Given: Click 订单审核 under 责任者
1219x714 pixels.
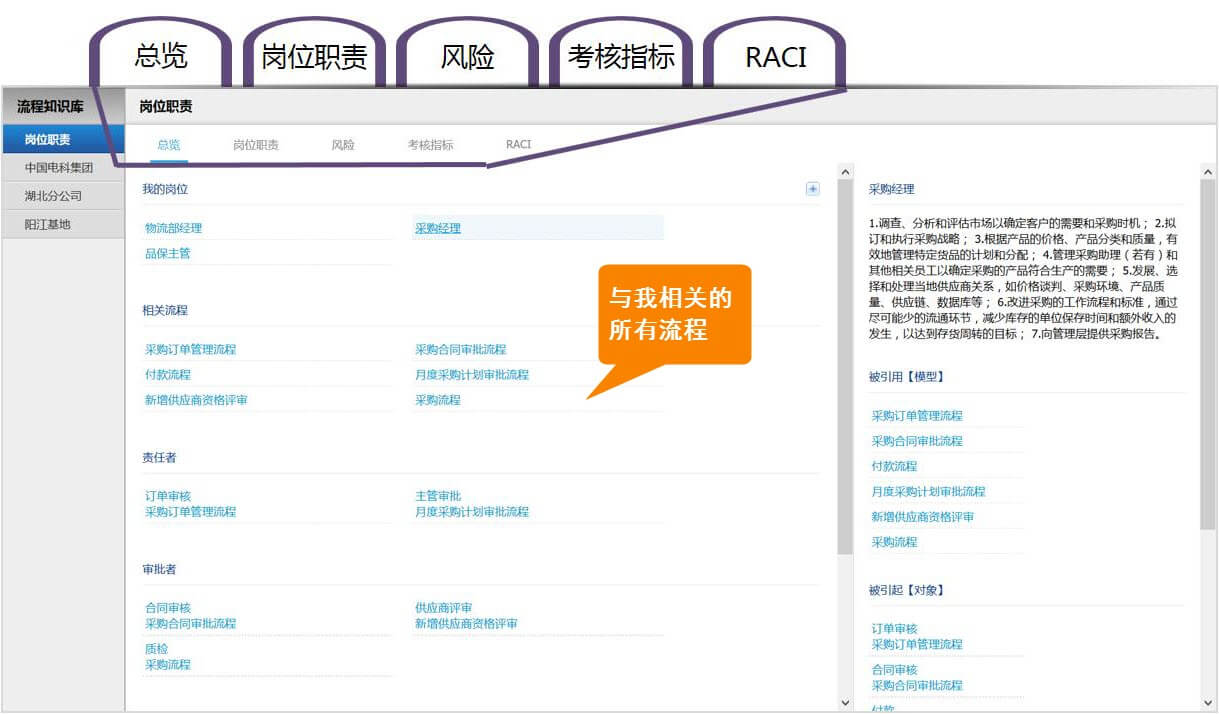Looking at the screenshot, I should click(167, 496).
